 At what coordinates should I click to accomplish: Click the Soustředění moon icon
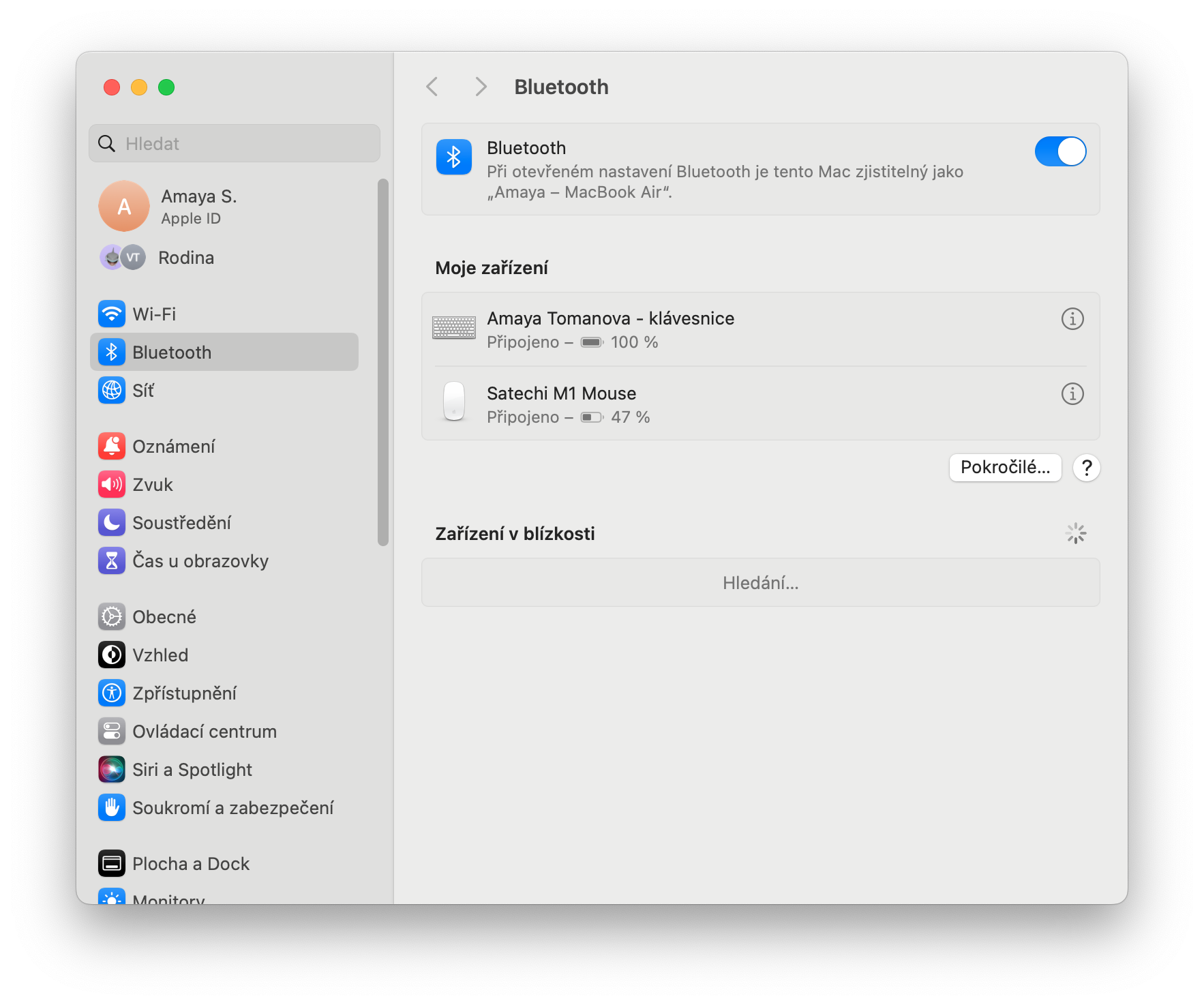[x=112, y=523]
